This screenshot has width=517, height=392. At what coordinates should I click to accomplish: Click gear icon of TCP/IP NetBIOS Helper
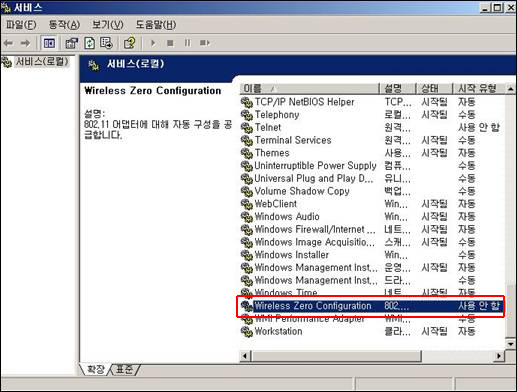coord(247,102)
